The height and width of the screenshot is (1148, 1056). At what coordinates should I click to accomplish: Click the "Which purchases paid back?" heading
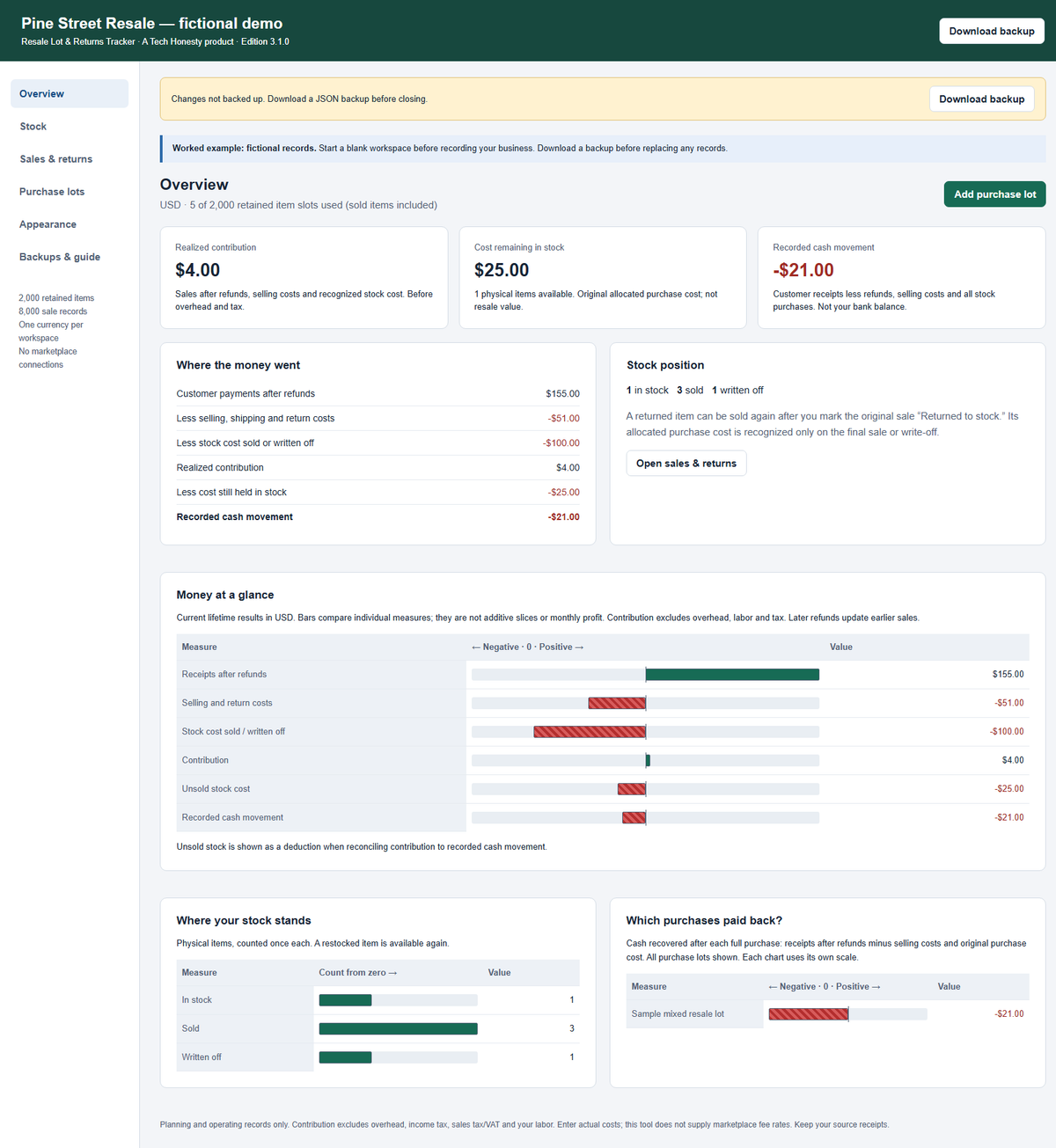pyautogui.click(x=704, y=920)
